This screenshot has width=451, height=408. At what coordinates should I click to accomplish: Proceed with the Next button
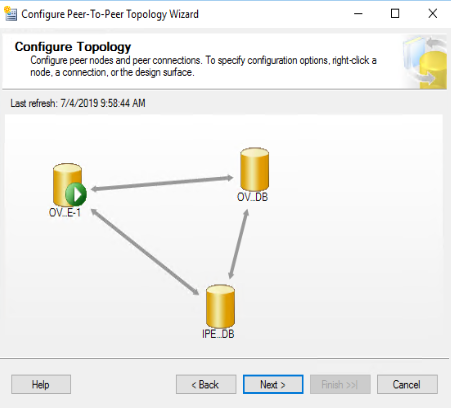point(273,385)
